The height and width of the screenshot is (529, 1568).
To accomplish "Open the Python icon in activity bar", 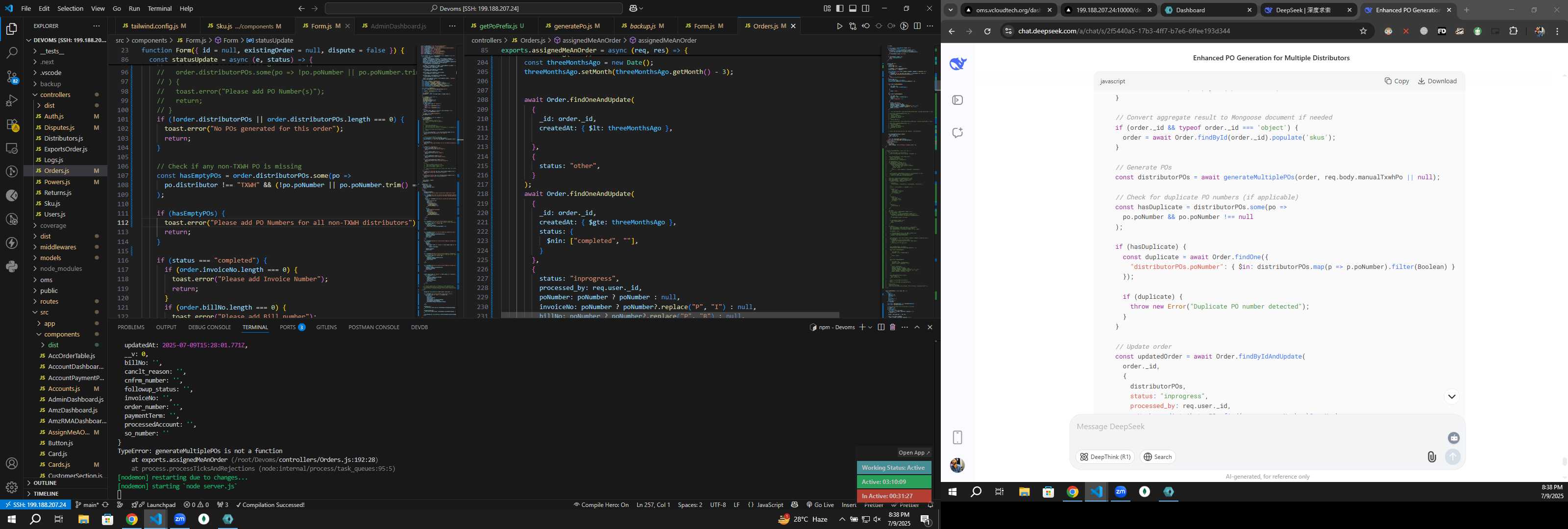I will pyautogui.click(x=12, y=266).
